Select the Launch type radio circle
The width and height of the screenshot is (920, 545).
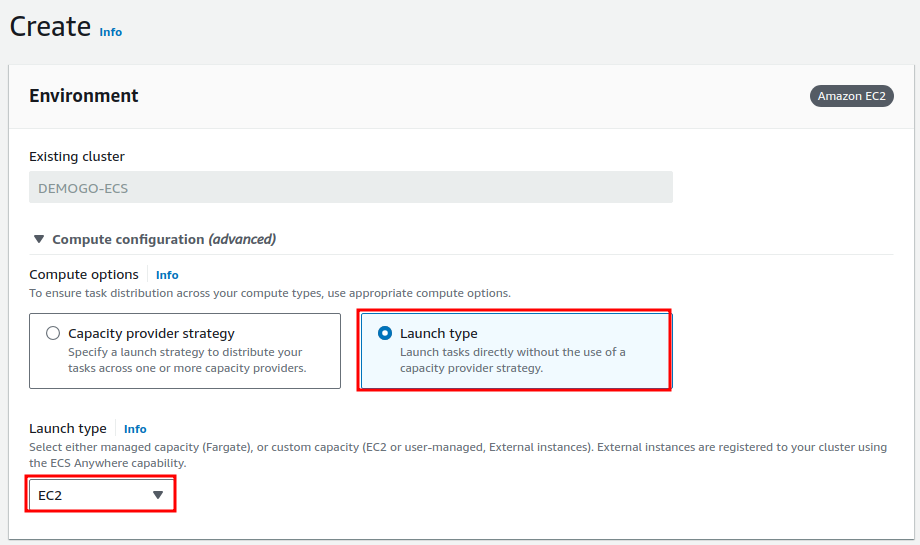[x=385, y=333]
